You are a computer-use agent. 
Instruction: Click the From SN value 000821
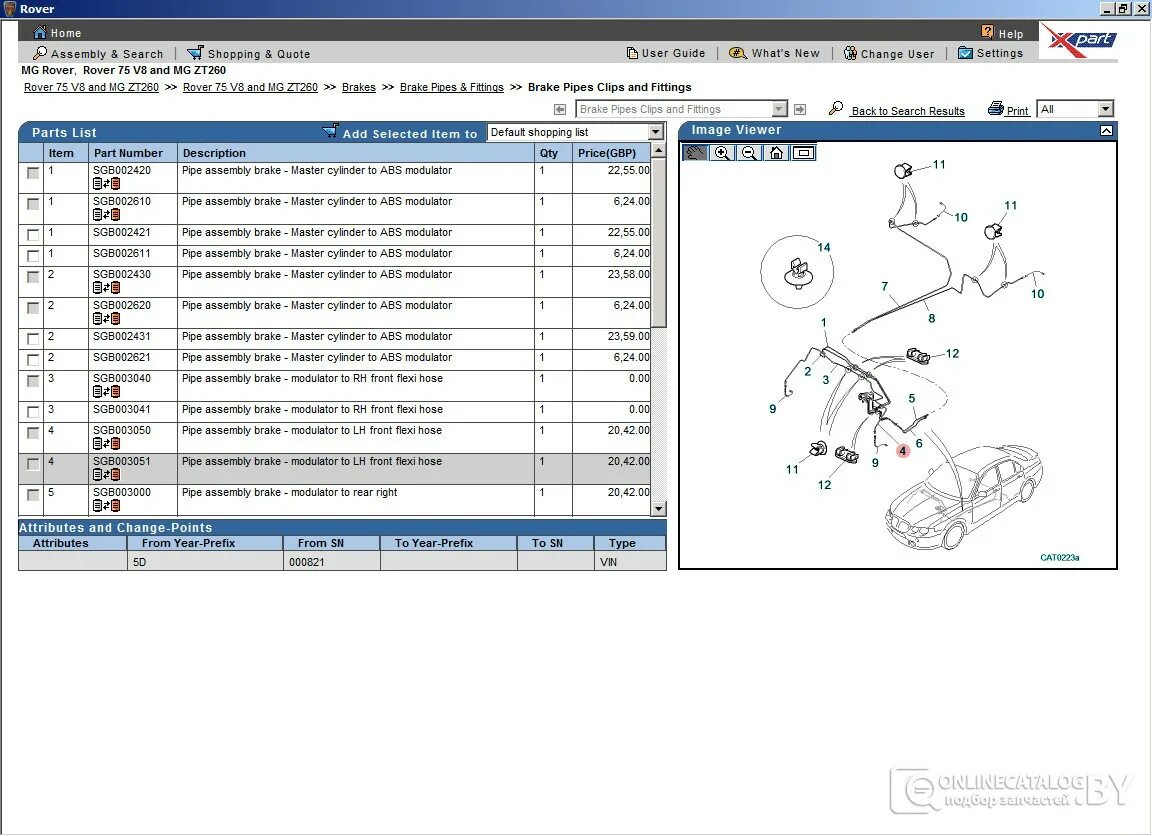tap(306, 562)
